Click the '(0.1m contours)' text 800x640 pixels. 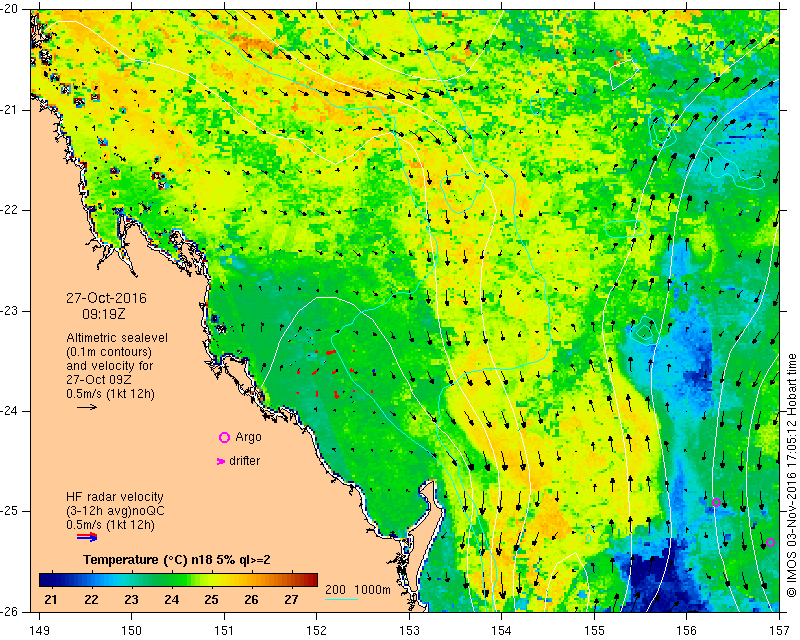pyautogui.click(x=109, y=352)
